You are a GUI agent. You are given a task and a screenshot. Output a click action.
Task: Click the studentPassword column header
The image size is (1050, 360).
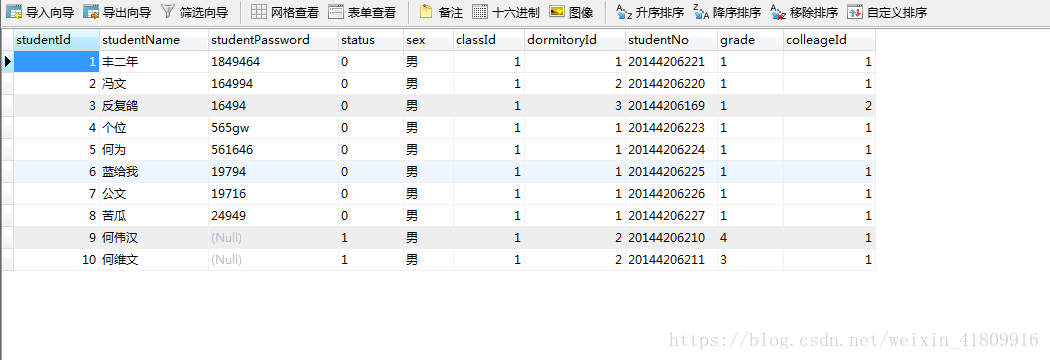pyautogui.click(x=273, y=40)
